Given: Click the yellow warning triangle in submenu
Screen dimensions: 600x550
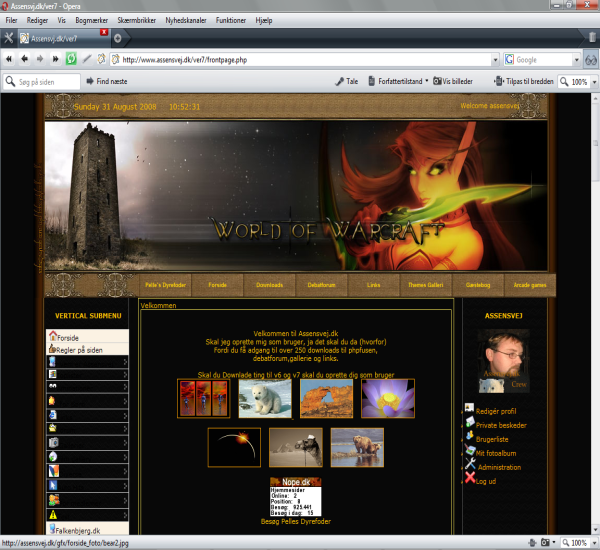Looking at the screenshot, I should pos(53,515).
